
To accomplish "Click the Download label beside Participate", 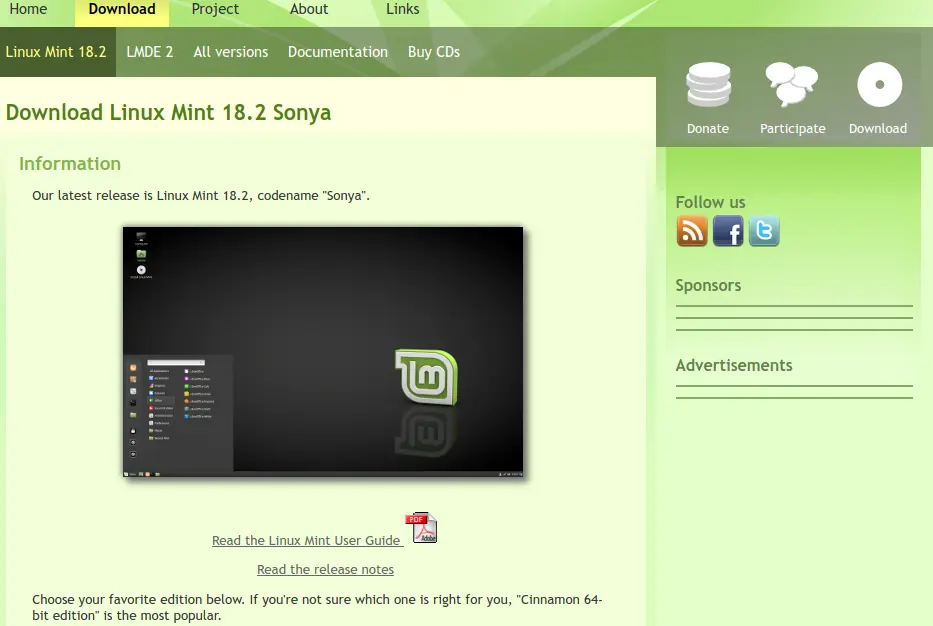I will (878, 129).
